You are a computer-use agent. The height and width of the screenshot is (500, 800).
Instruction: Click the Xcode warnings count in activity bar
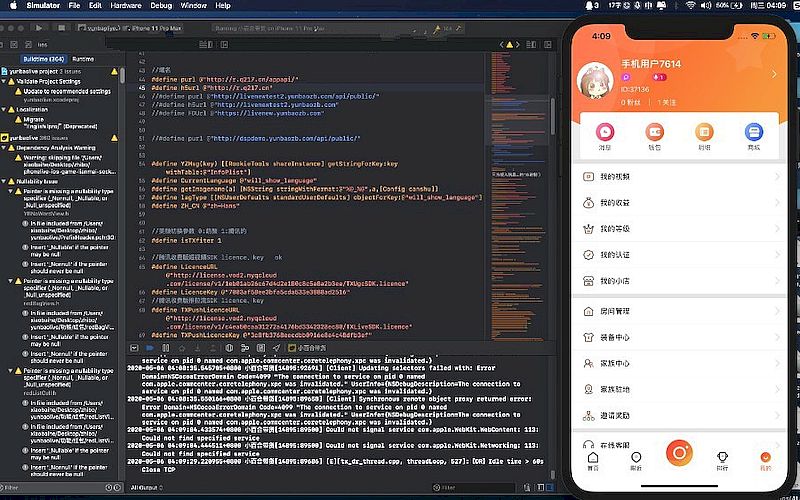444,29
